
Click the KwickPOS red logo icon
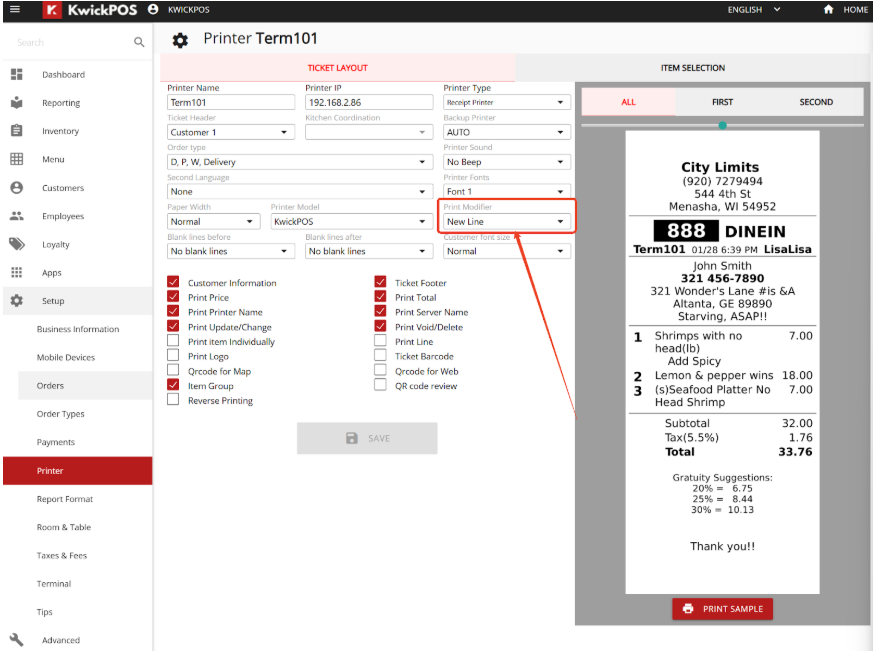click(x=52, y=9)
